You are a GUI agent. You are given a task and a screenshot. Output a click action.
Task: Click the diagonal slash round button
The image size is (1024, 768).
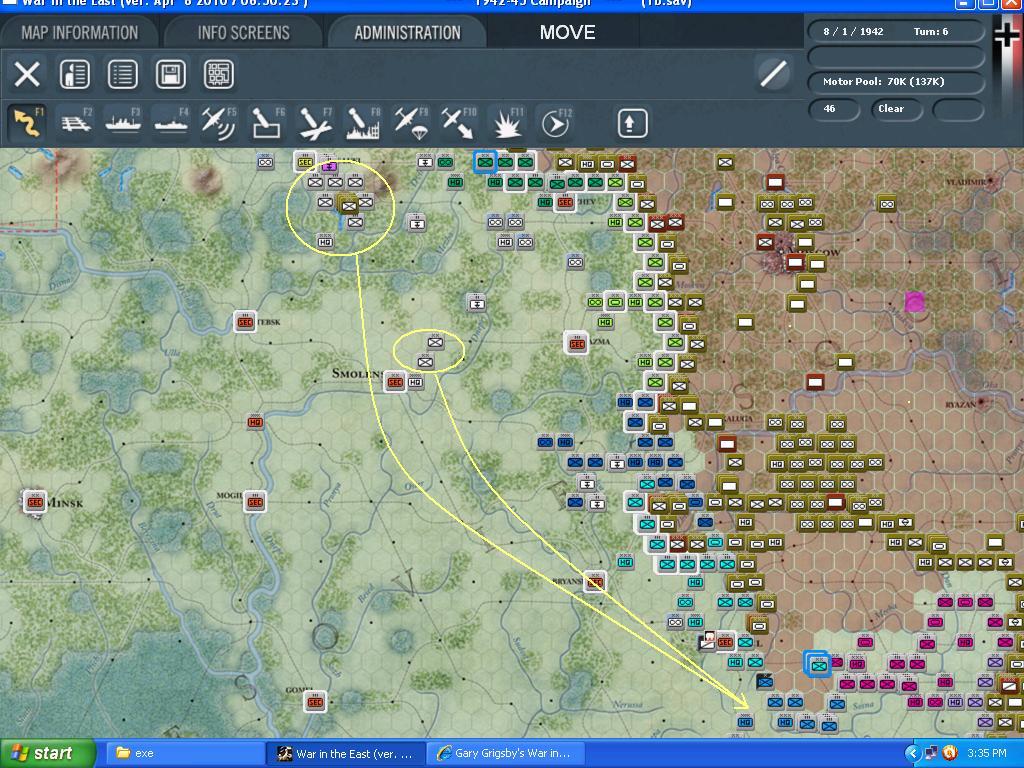773,73
